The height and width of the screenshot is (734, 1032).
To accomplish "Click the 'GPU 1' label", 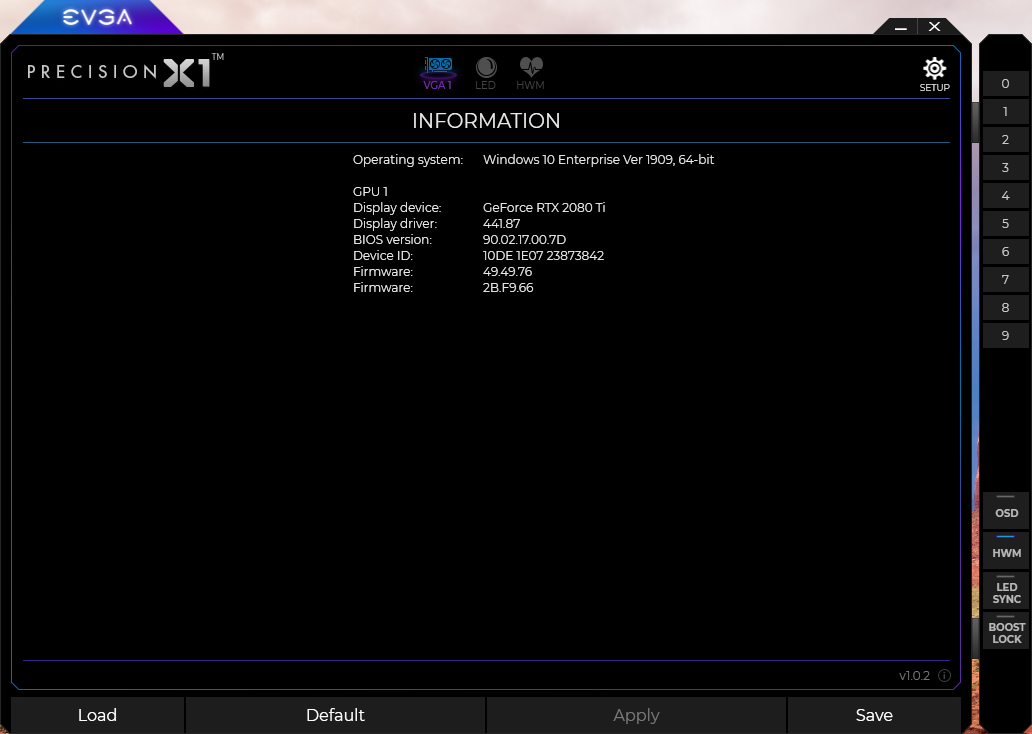I will [371, 192].
